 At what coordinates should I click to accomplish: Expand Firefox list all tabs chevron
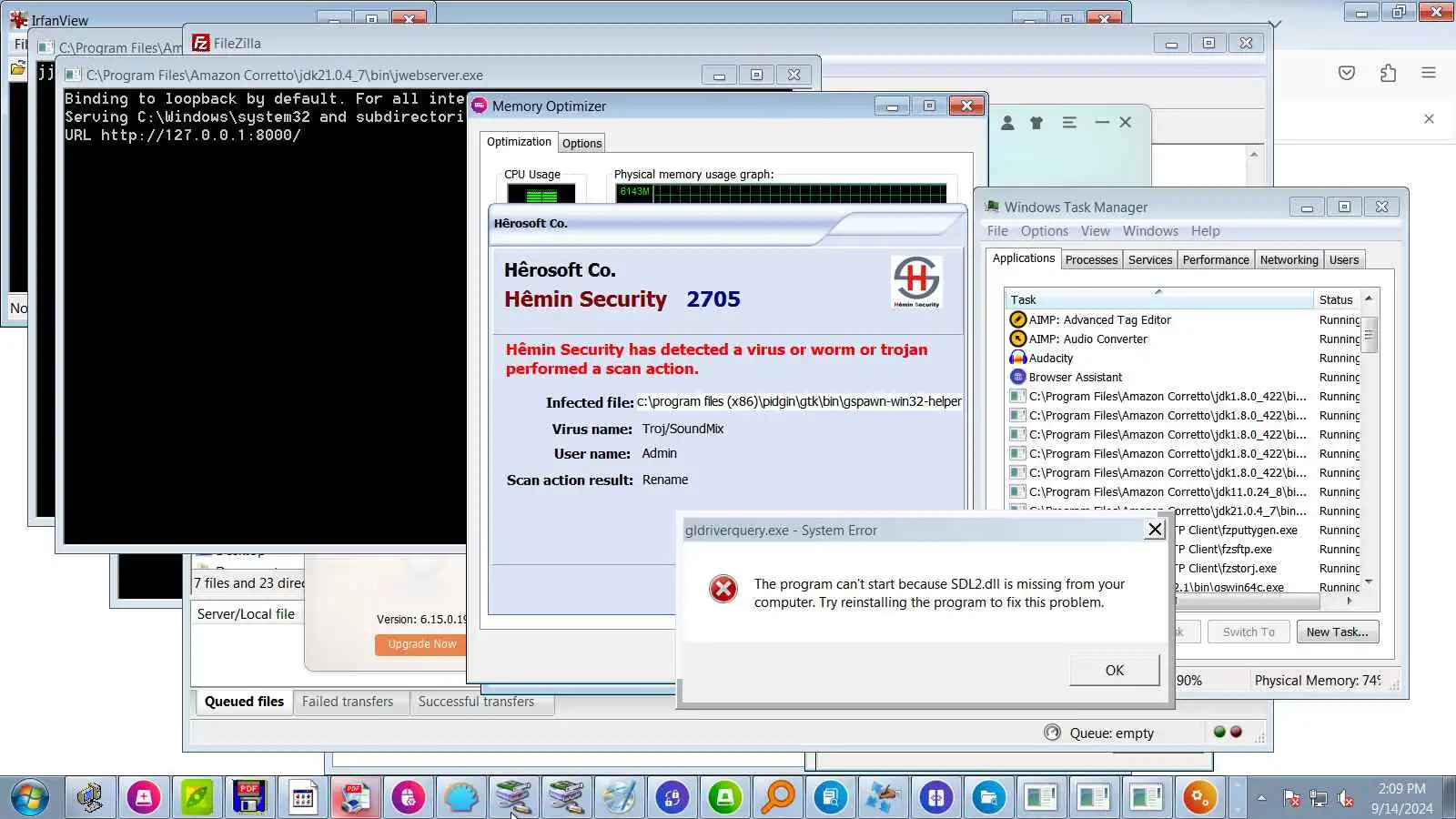coord(1275,25)
